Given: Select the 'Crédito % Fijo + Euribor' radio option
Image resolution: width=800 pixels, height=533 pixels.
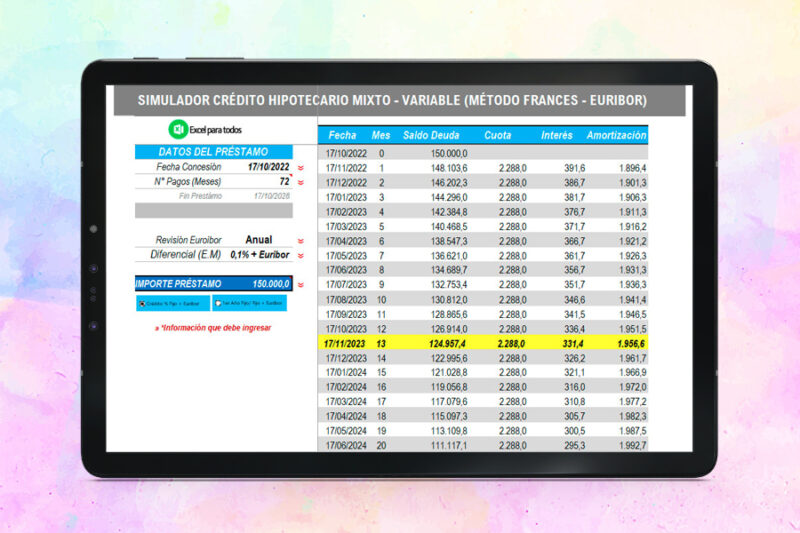Looking at the screenshot, I should [x=172, y=303].
